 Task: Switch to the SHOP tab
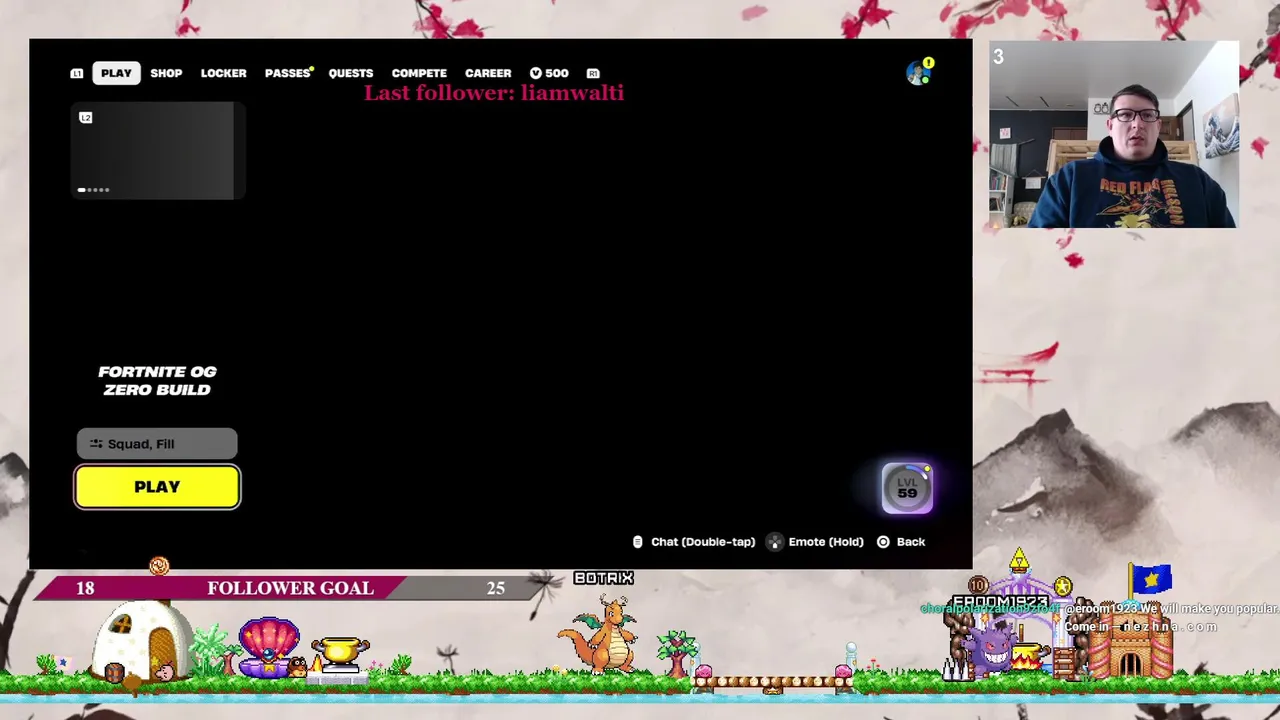pos(166,73)
